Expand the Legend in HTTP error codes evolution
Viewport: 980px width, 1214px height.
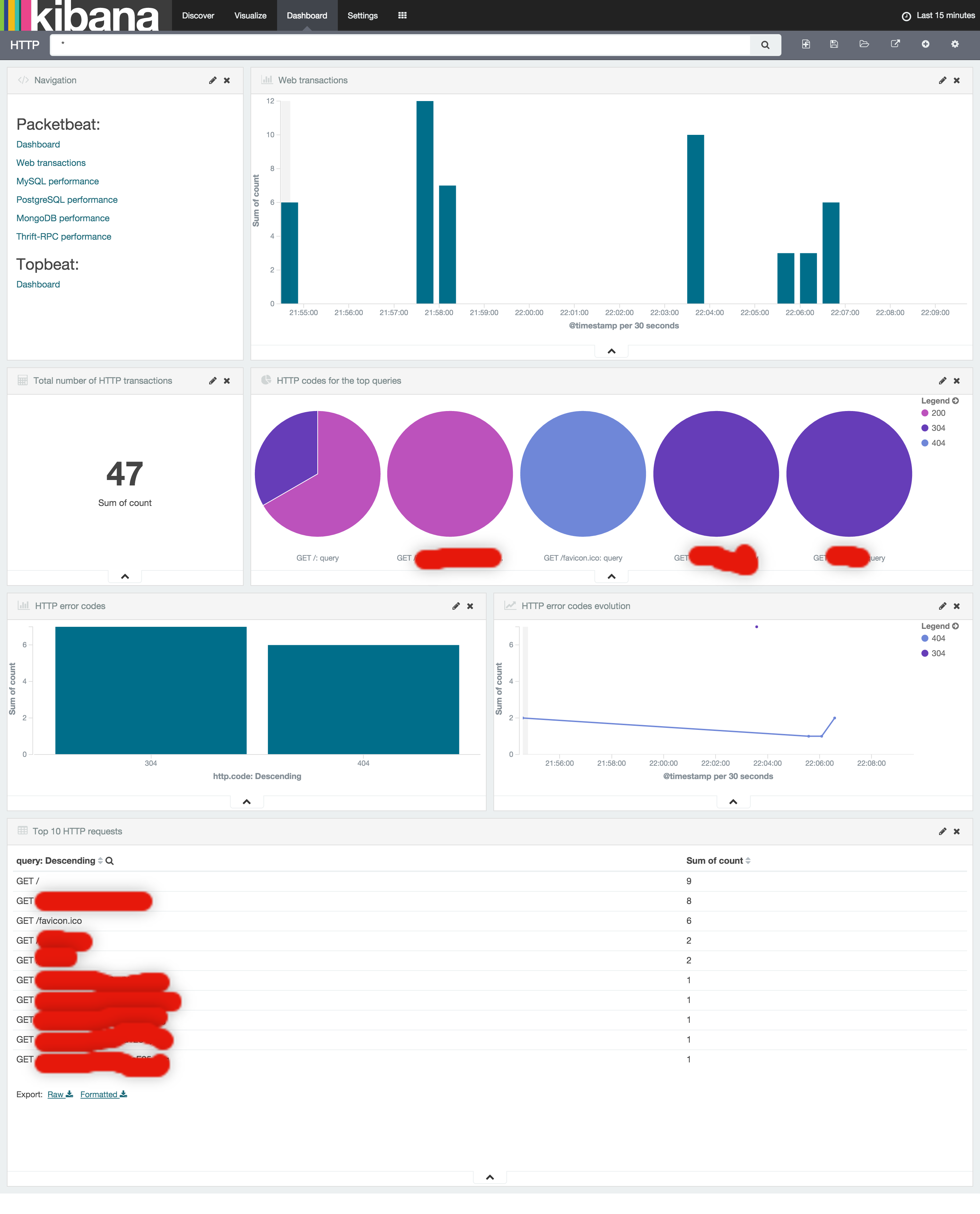[955, 626]
